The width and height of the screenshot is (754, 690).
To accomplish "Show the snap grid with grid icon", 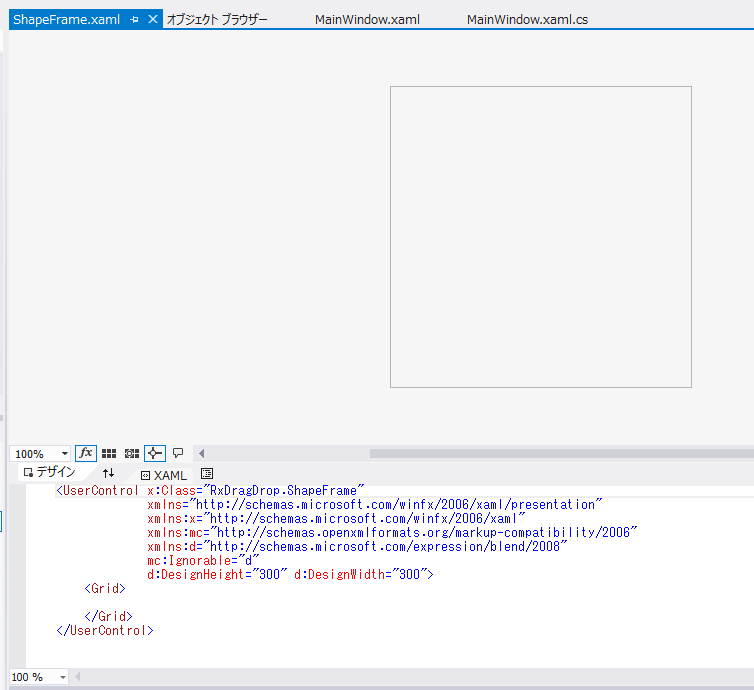I will [x=109, y=453].
